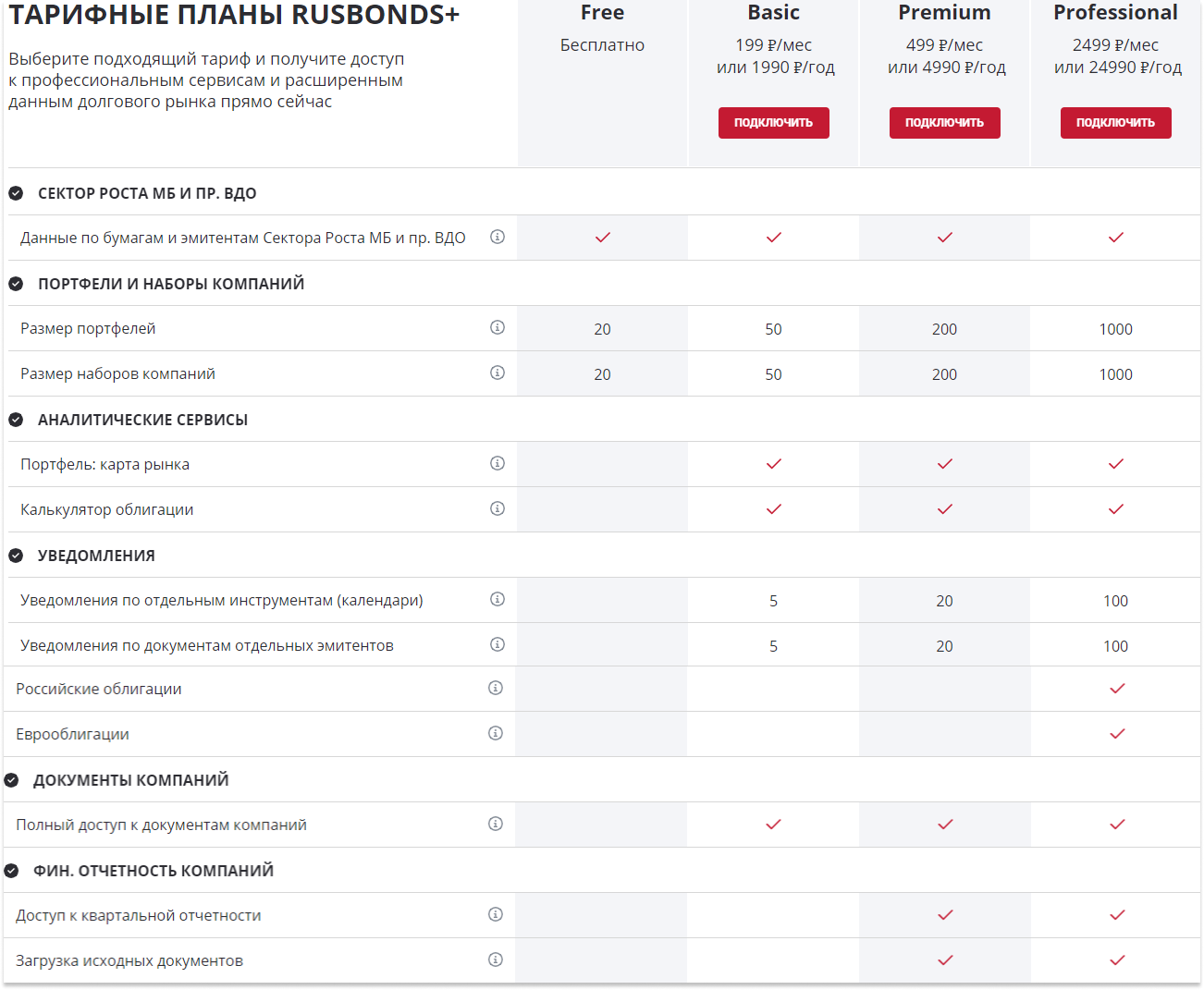The width and height of the screenshot is (1204, 990).
Task: Click Premium value 20 in документам отдельных эмитентов row
Action: click(945, 646)
